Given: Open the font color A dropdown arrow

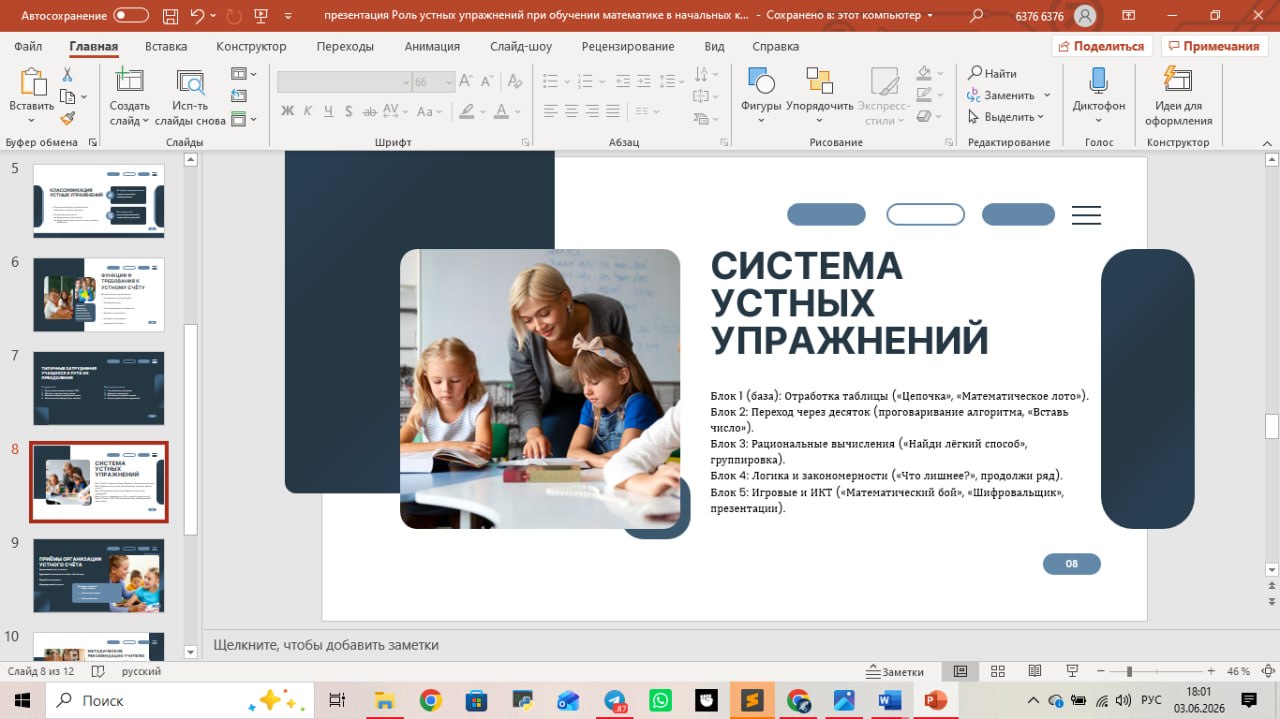Looking at the screenshot, I should pos(518,111).
